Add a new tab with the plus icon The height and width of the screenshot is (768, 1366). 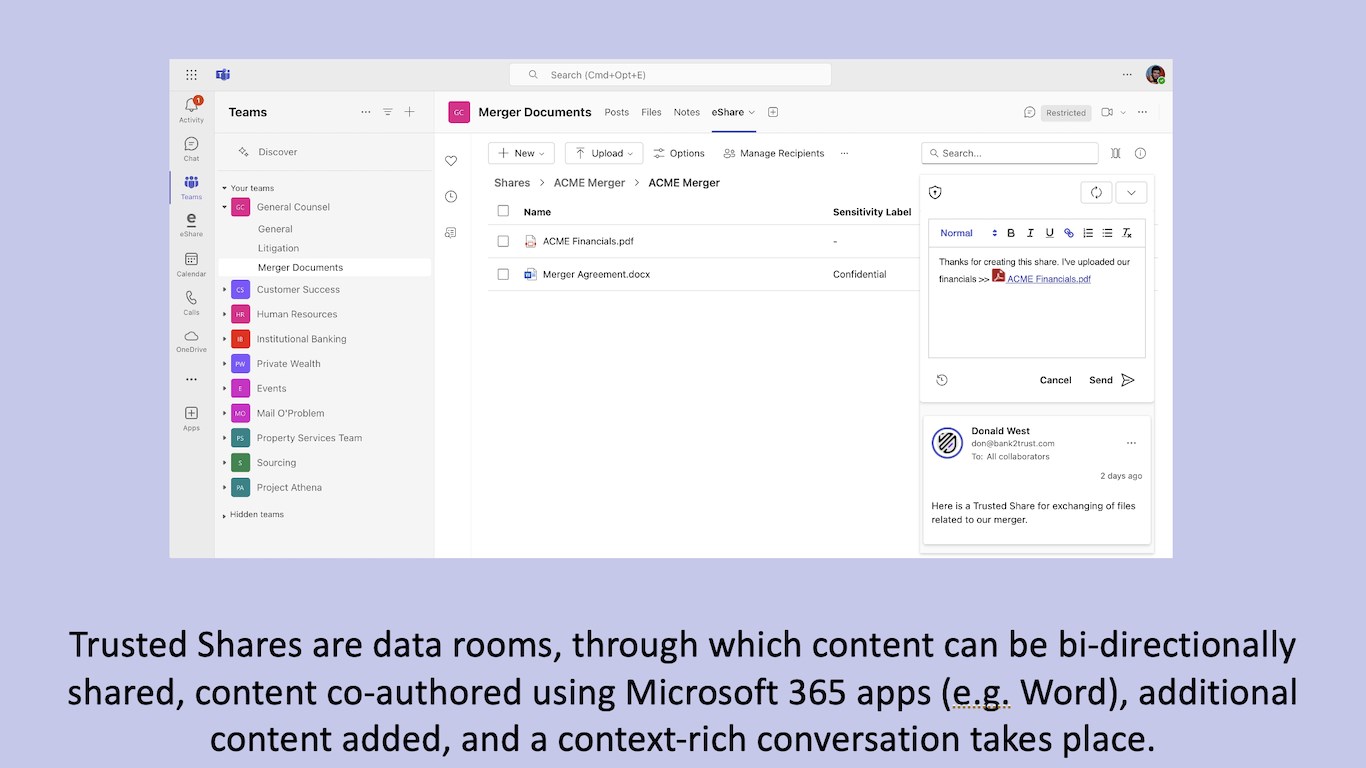coord(773,112)
